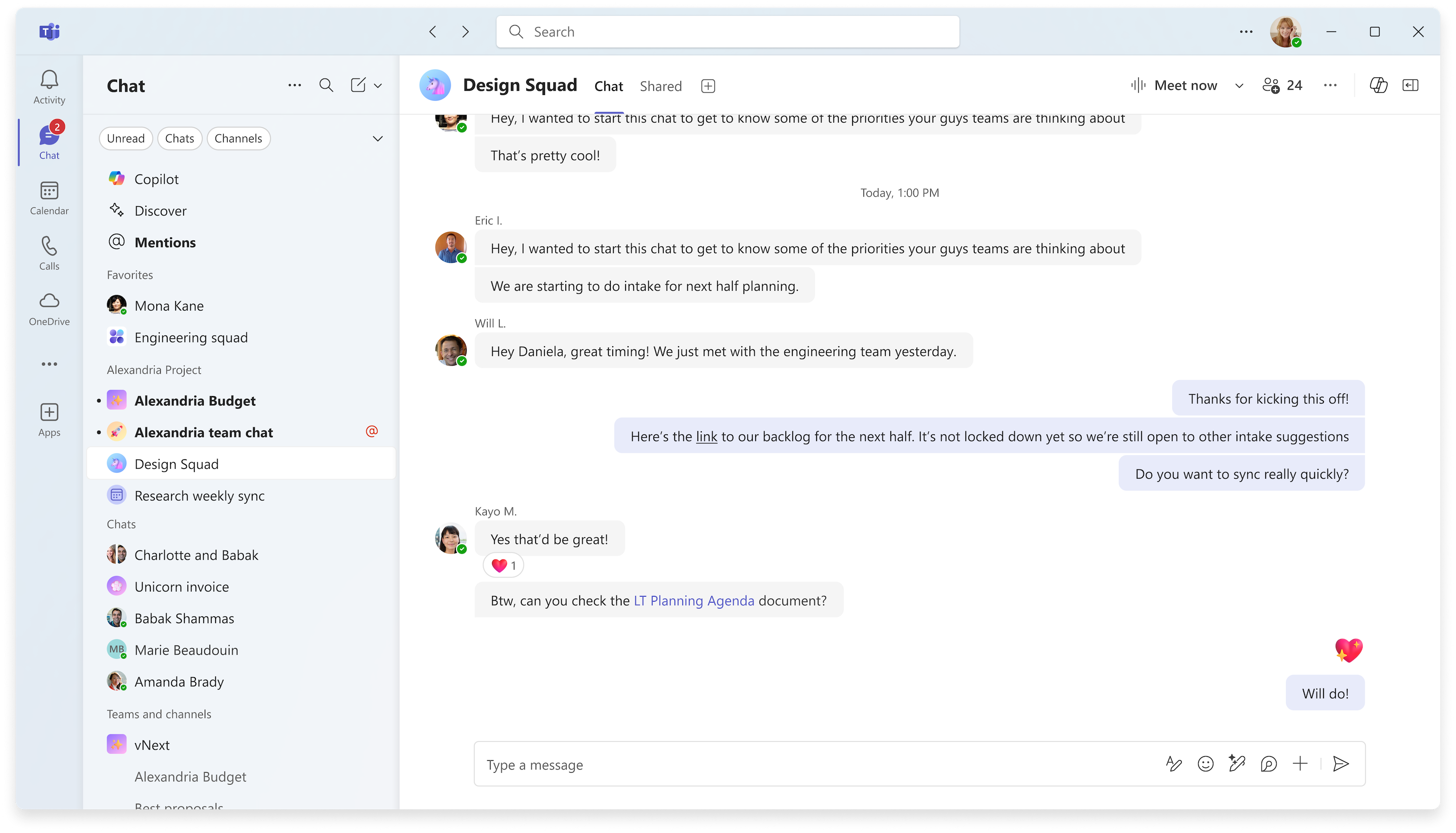Open the more options menu in header
Image resolution: width=1456 pixels, height=833 pixels.
[x=1330, y=85]
